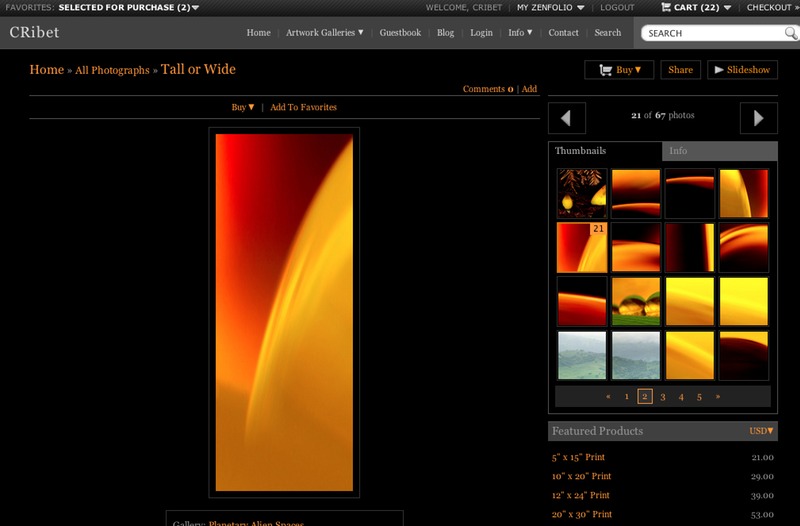Select the green landscape thumbnail
This screenshot has height=526, width=800.
582,355
